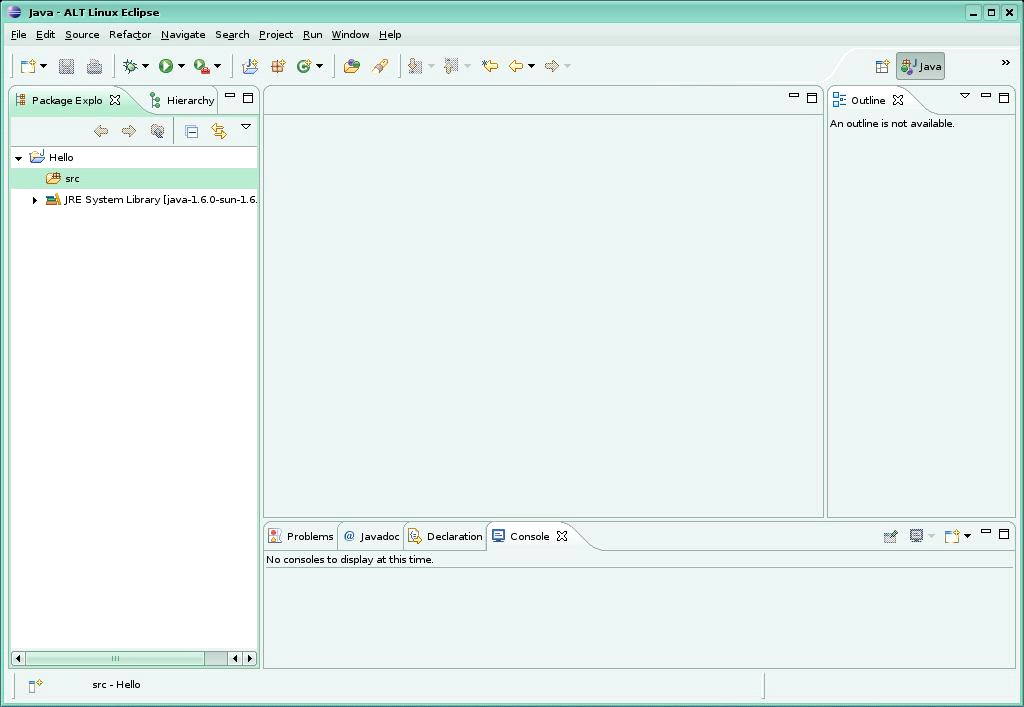Start the Debug bug icon
Image resolution: width=1024 pixels, height=707 pixels.
[x=130, y=66]
